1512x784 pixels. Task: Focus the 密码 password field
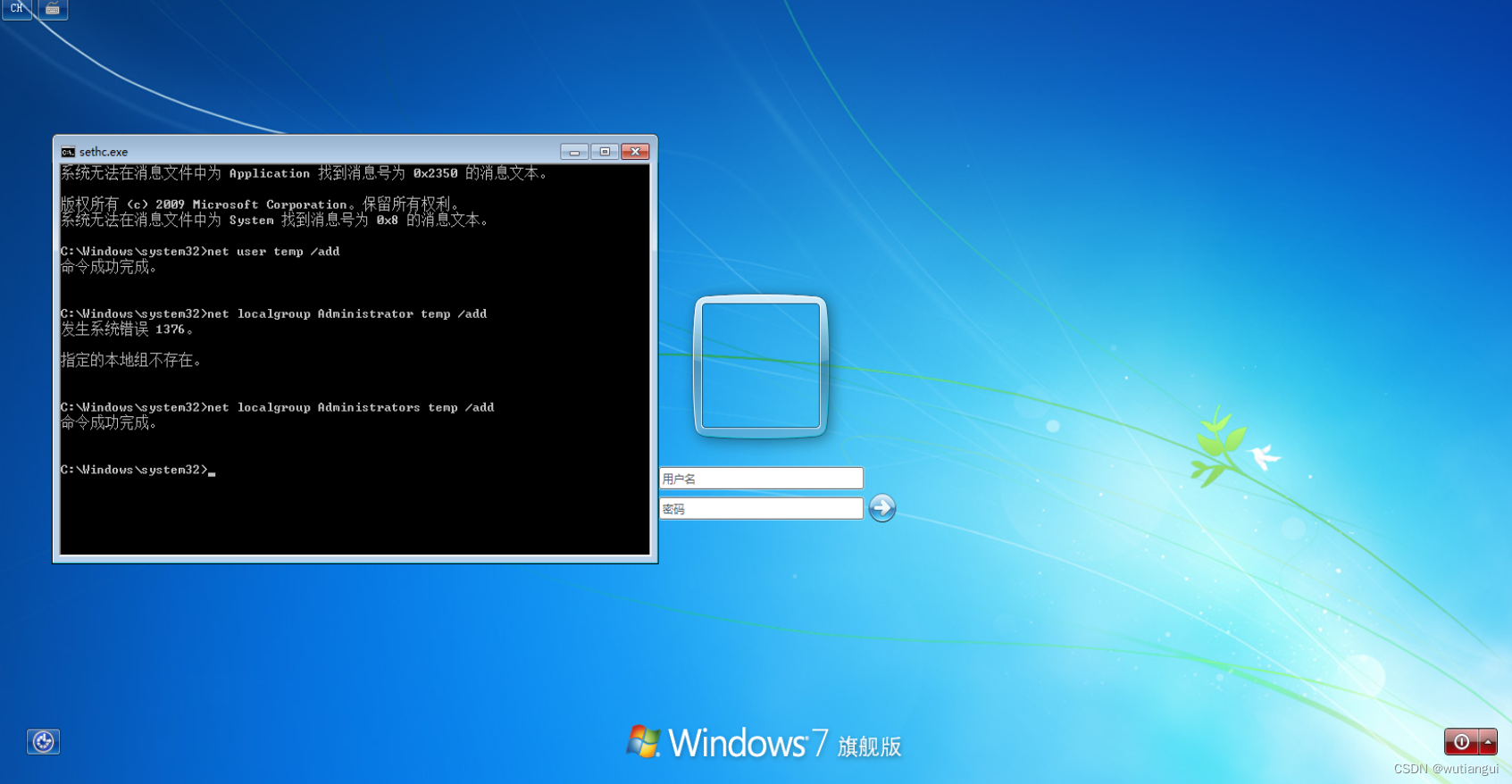click(761, 509)
